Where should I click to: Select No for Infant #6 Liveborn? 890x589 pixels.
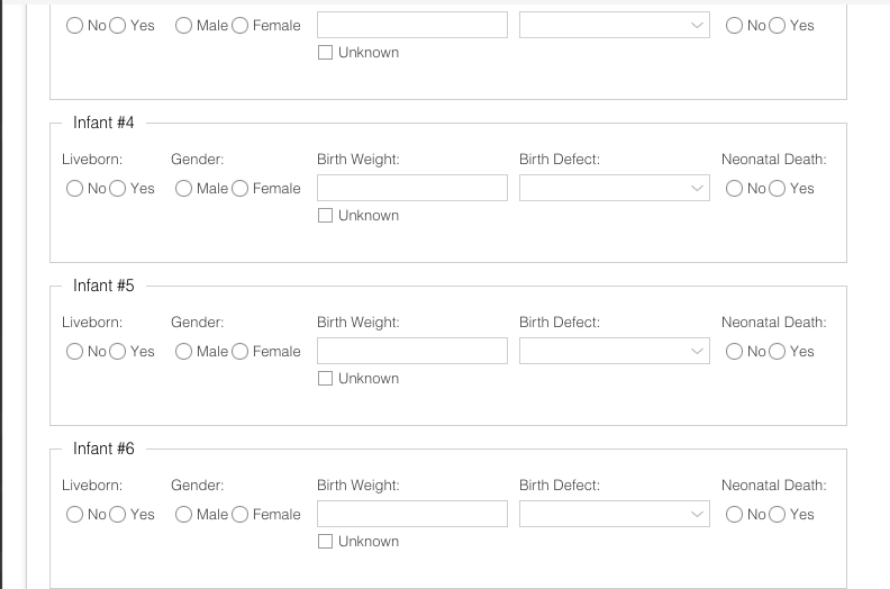[x=73, y=515]
